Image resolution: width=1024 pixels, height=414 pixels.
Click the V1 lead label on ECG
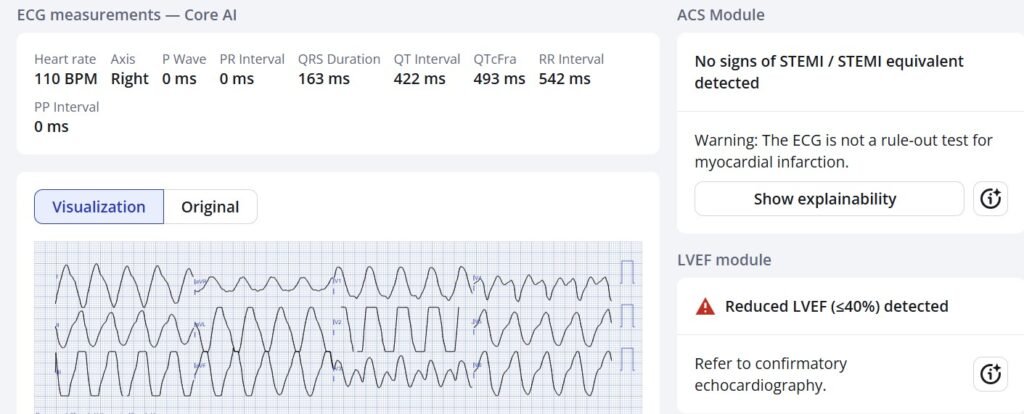337,281
